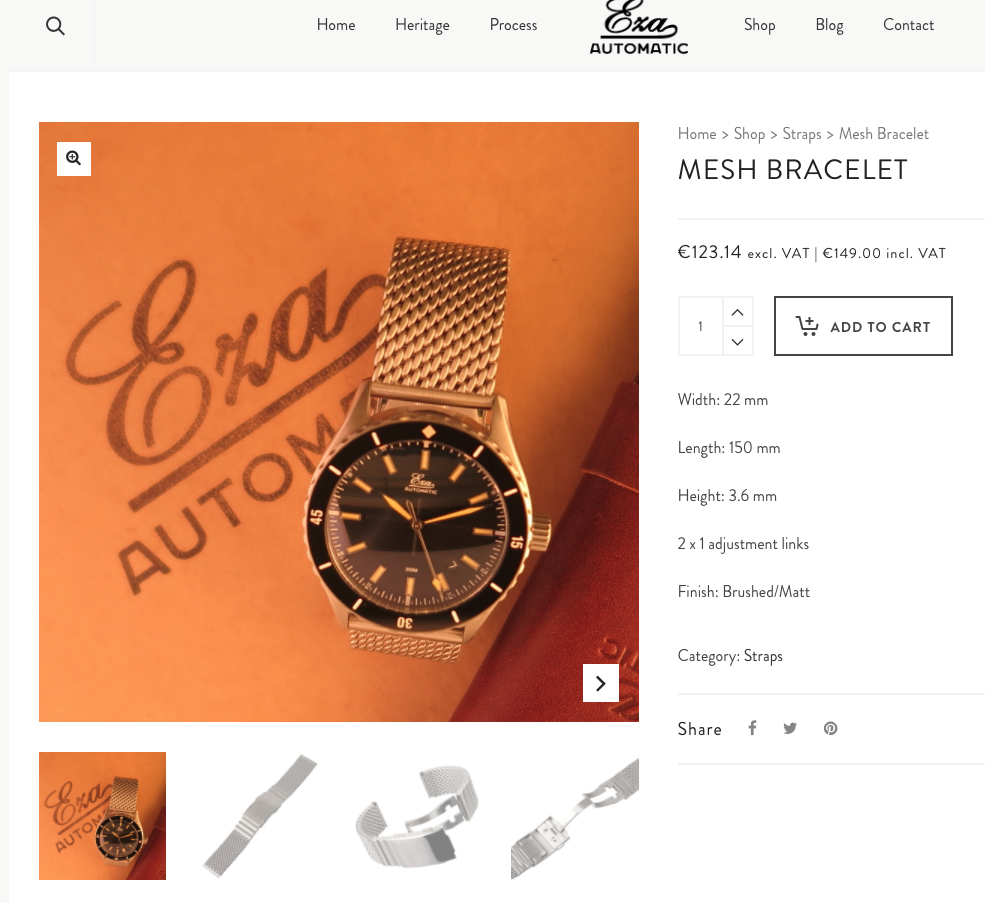The height and width of the screenshot is (903, 985).
Task: Share on Facebook icon
Action: tap(752, 728)
